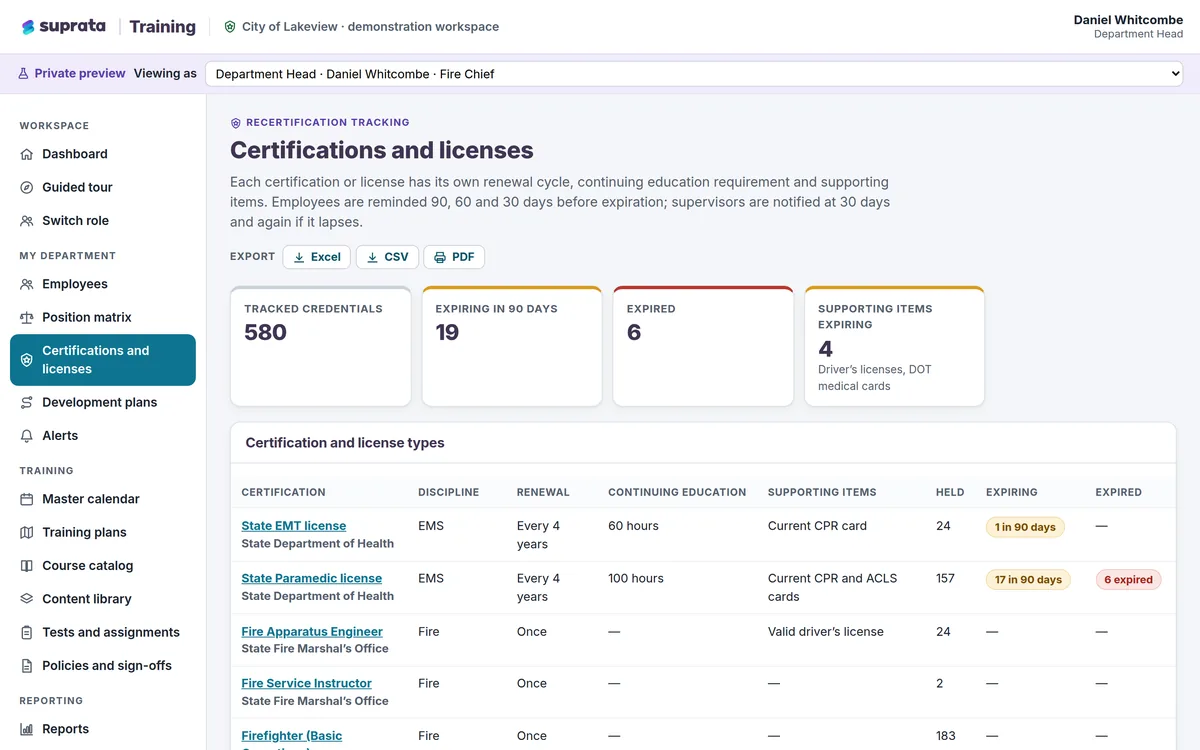This screenshot has height=750, width=1200.
Task: Open the Firefighter (Basic link
Action: [x=292, y=736]
